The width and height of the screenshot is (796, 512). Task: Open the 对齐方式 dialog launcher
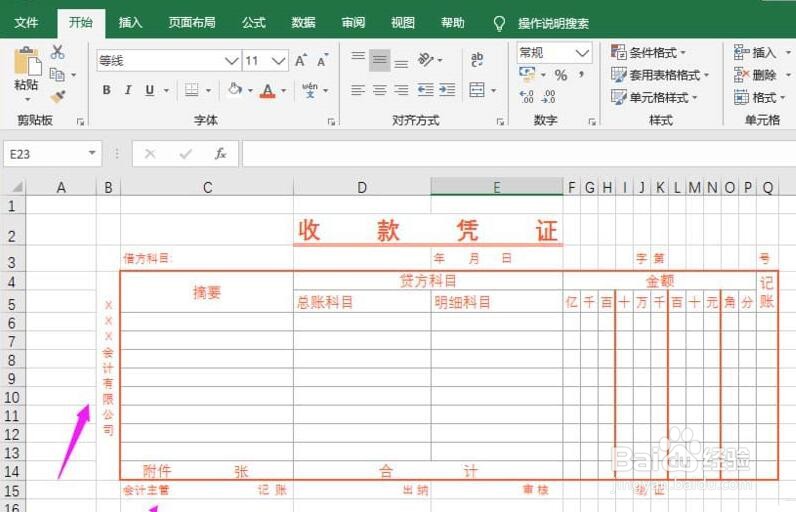(x=500, y=122)
